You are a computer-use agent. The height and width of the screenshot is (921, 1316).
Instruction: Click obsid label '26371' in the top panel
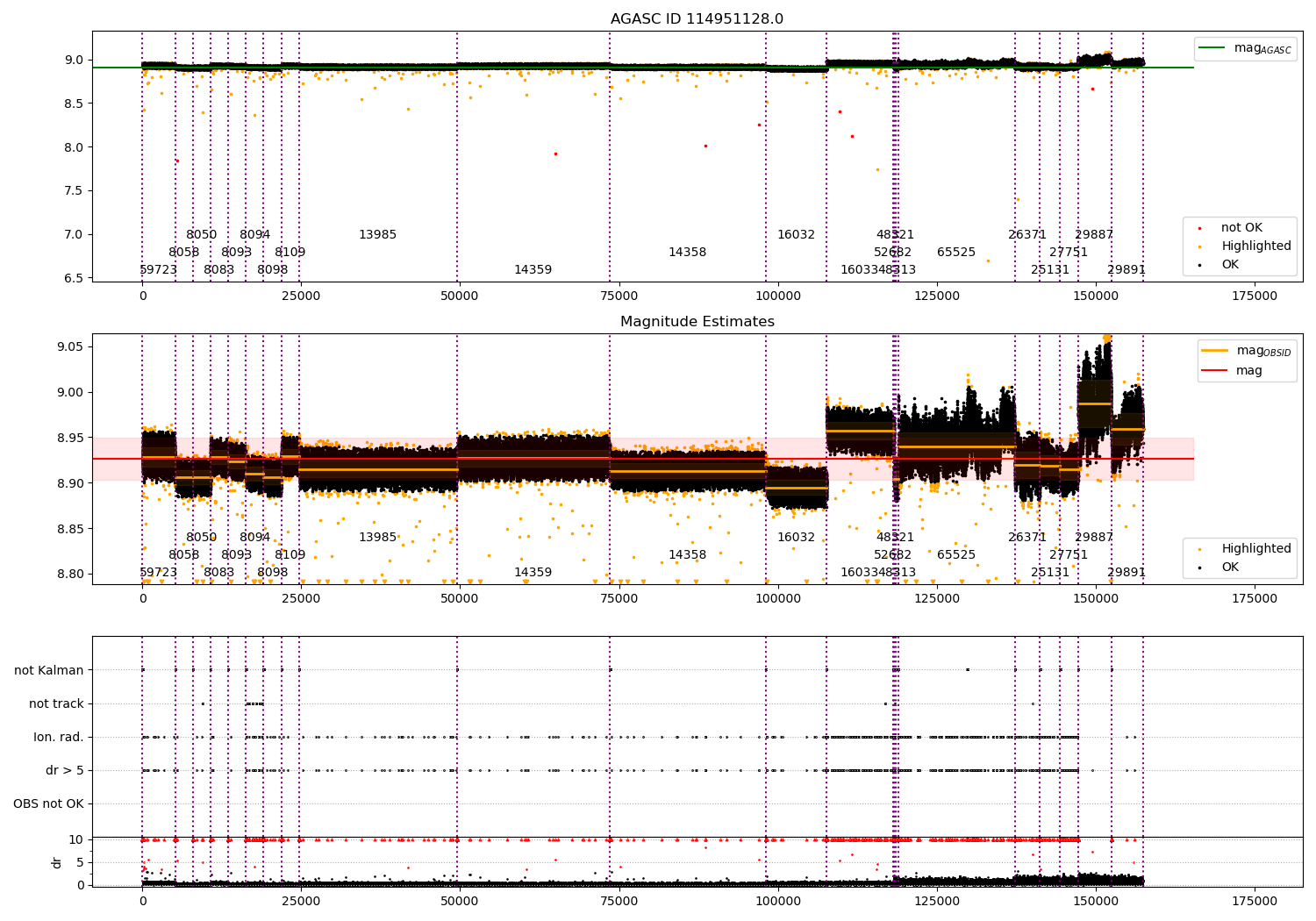pyautogui.click(x=1027, y=235)
